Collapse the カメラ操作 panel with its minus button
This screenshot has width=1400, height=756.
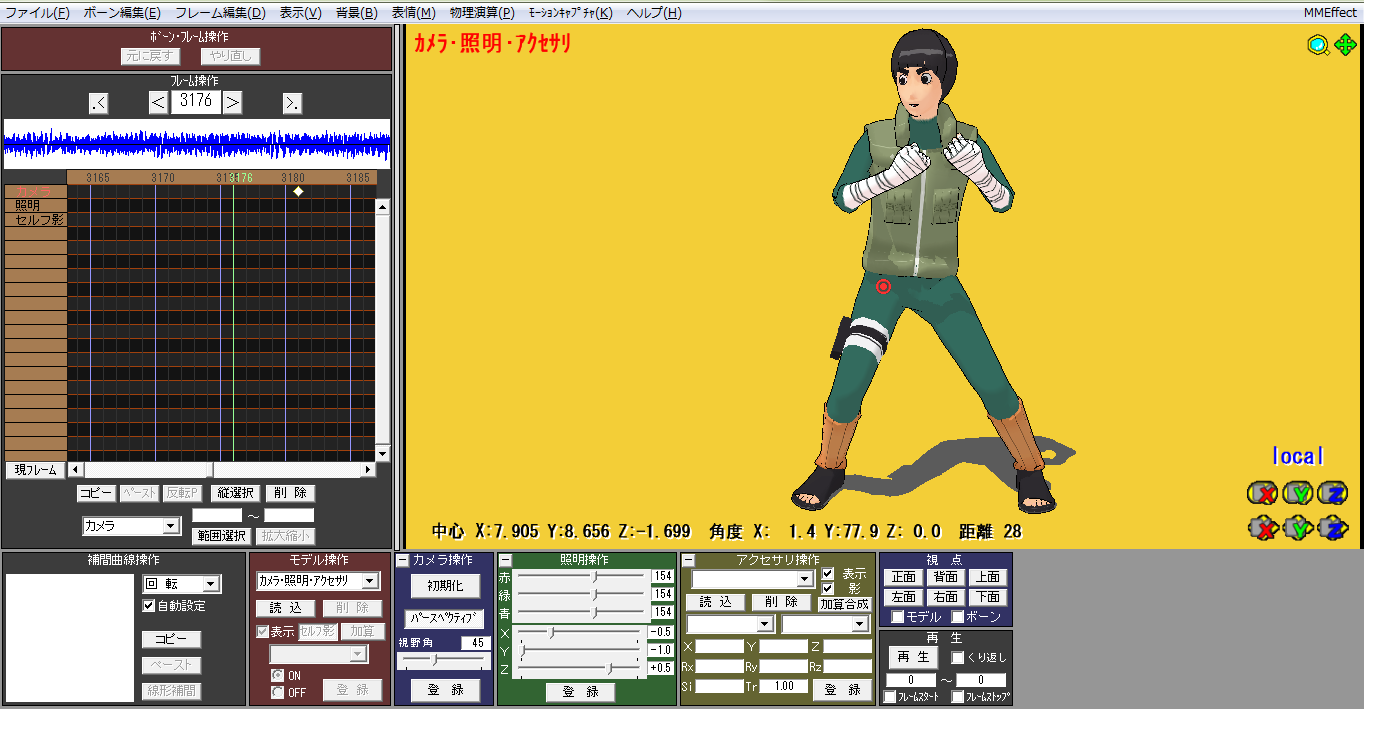click(402, 560)
